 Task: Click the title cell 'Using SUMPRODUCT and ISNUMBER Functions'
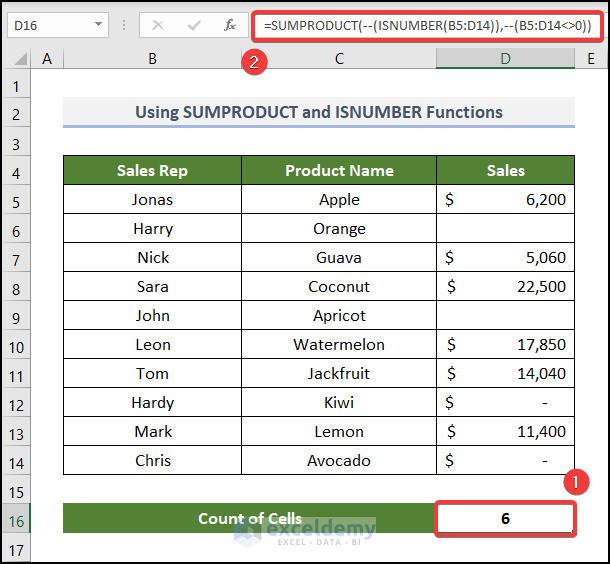click(319, 112)
